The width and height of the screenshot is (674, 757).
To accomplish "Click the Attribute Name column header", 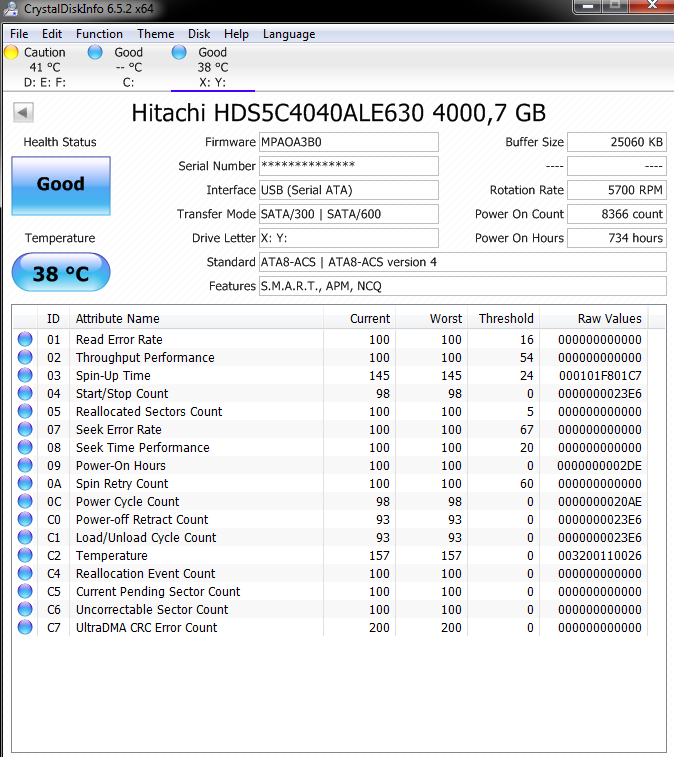I will click(x=197, y=319).
